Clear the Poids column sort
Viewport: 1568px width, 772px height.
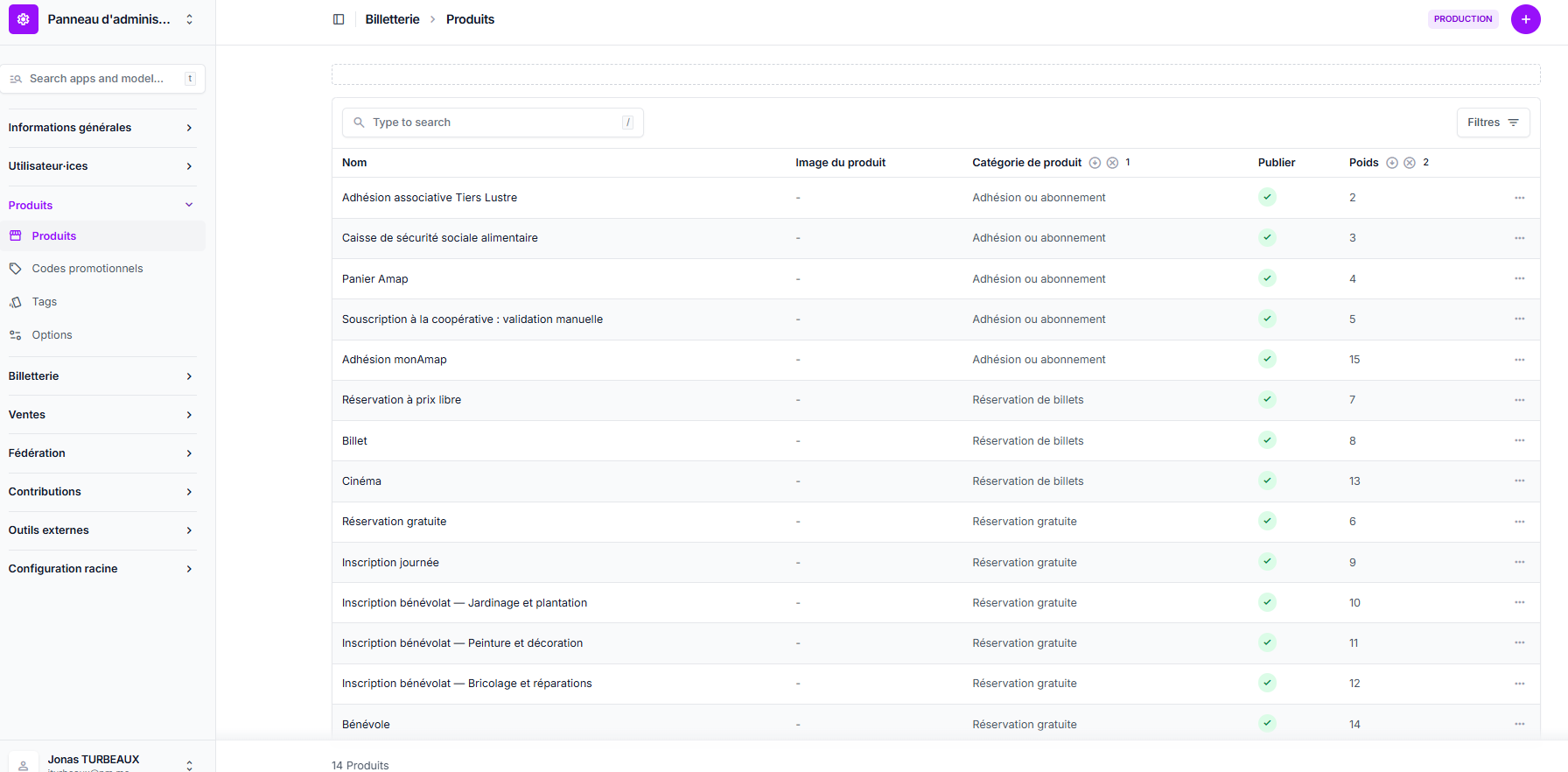point(1410,163)
